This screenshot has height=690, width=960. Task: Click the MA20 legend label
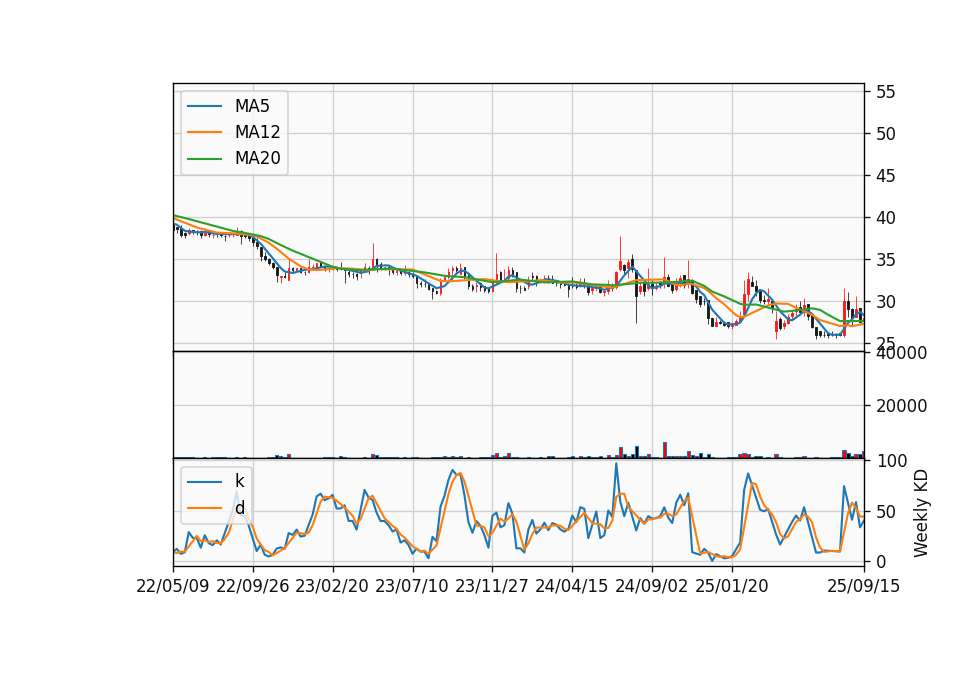(x=257, y=158)
